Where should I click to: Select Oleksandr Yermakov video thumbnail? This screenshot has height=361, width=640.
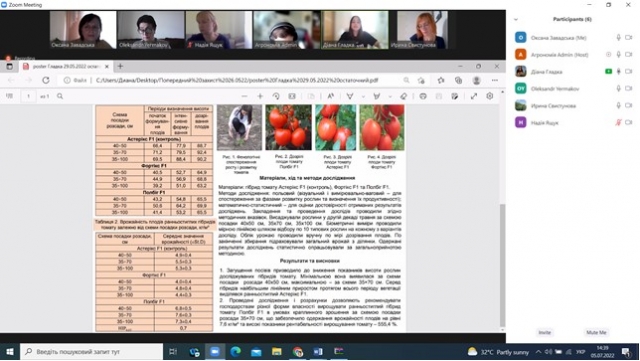(x=151, y=30)
